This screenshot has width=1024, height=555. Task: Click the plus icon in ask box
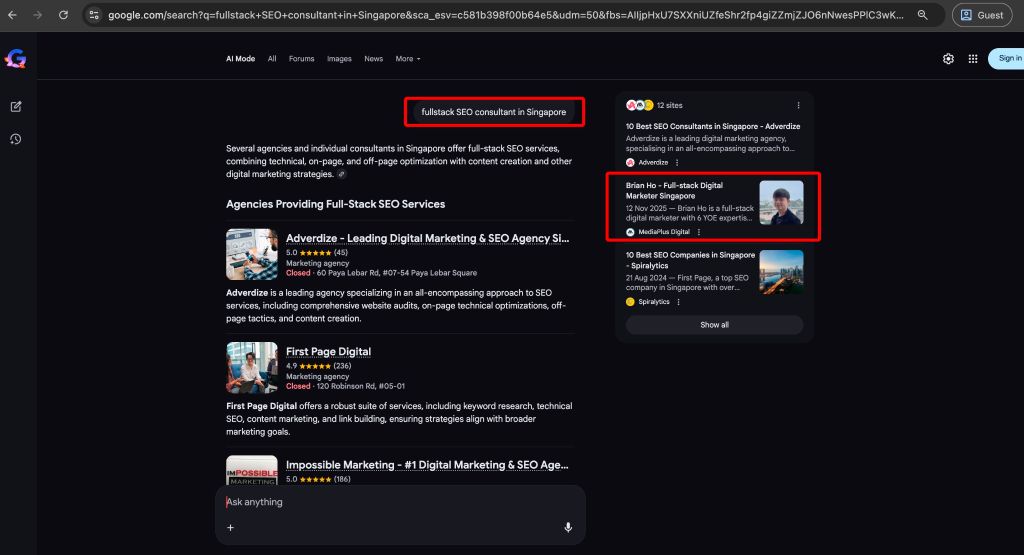(230, 528)
